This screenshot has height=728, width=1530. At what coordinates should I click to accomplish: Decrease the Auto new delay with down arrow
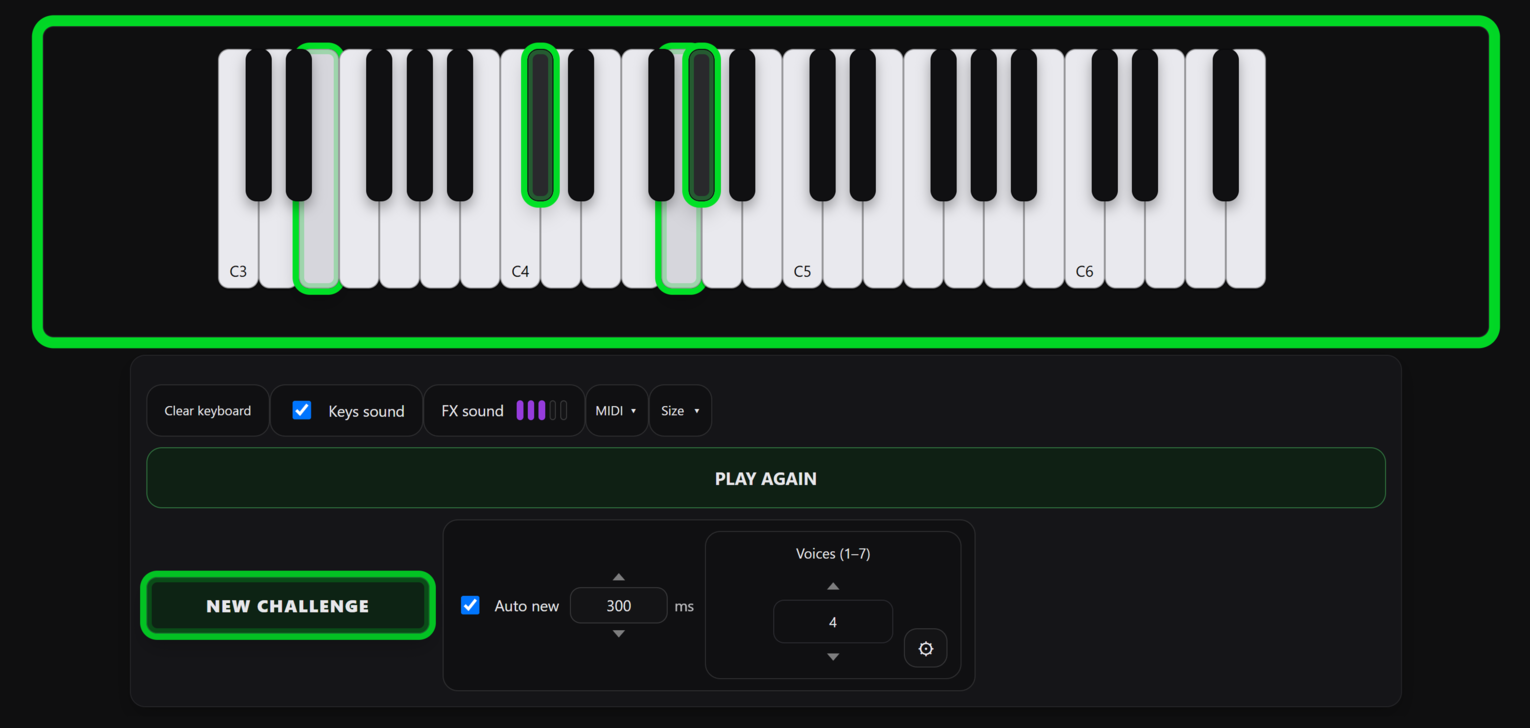coord(619,634)
